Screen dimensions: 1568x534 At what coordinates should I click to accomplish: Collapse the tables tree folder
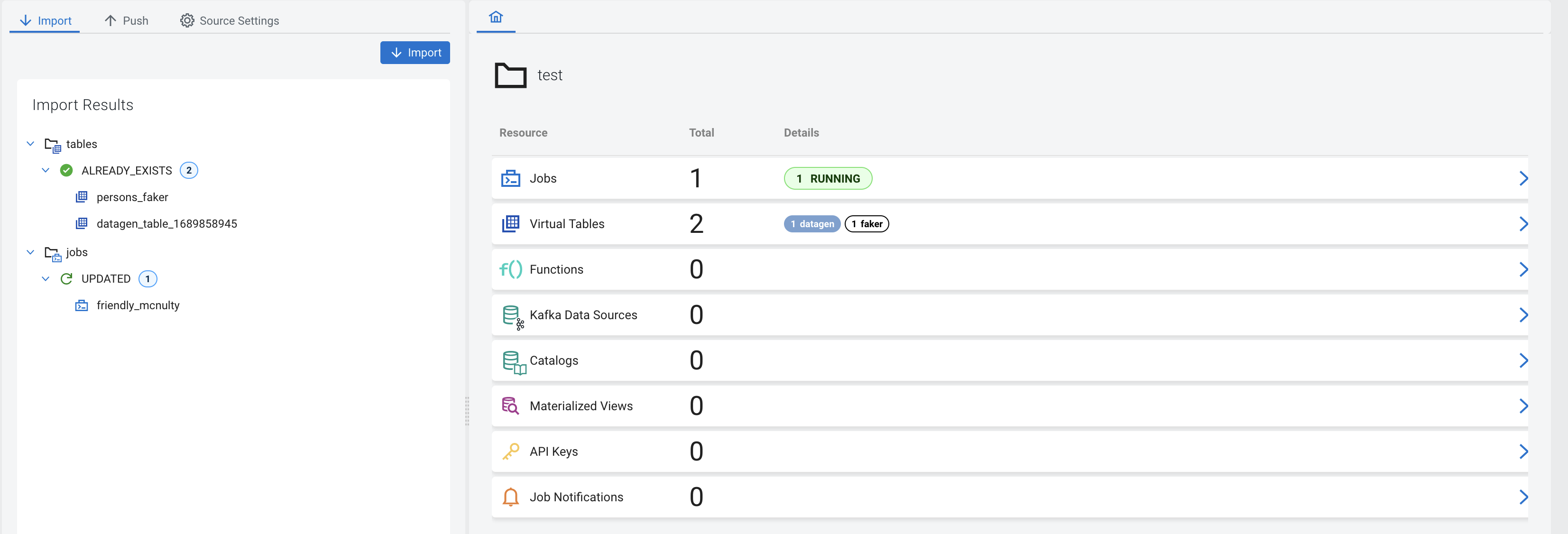click(30, 144)
